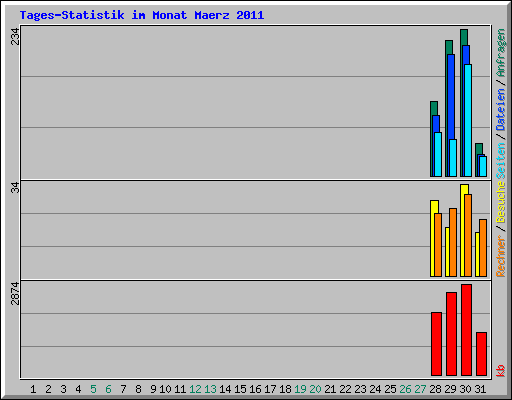Click the red 'kb' legend label

pyautogui.click(x=501, y=371)
